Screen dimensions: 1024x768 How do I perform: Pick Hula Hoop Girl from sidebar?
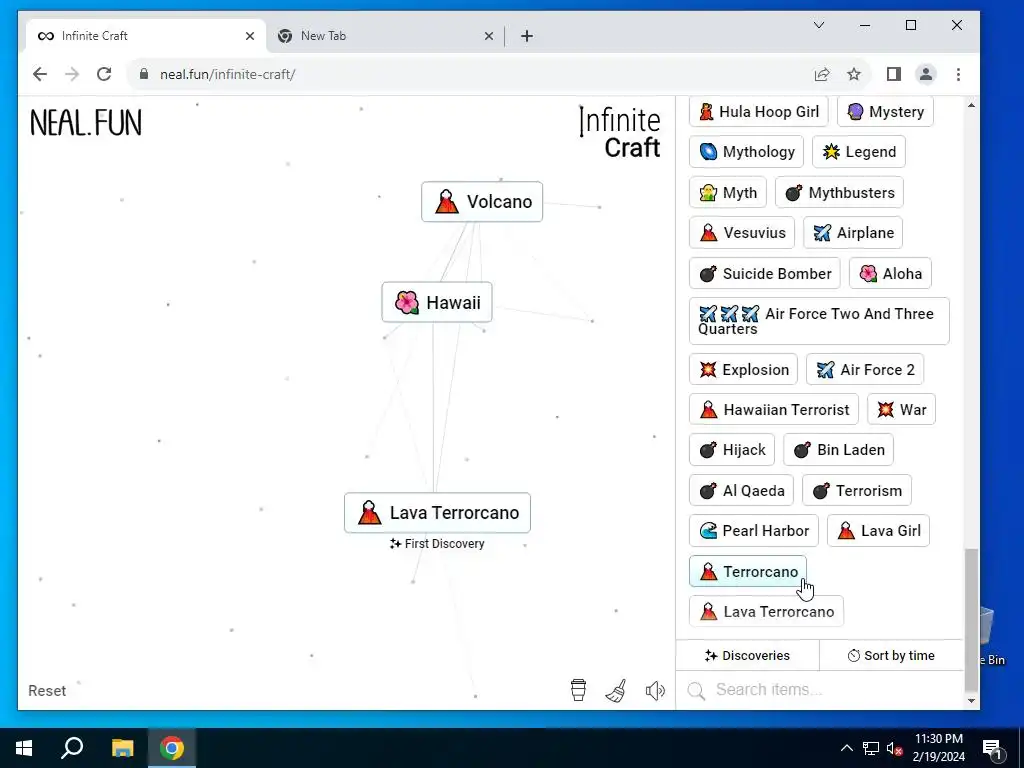[759, 112]
